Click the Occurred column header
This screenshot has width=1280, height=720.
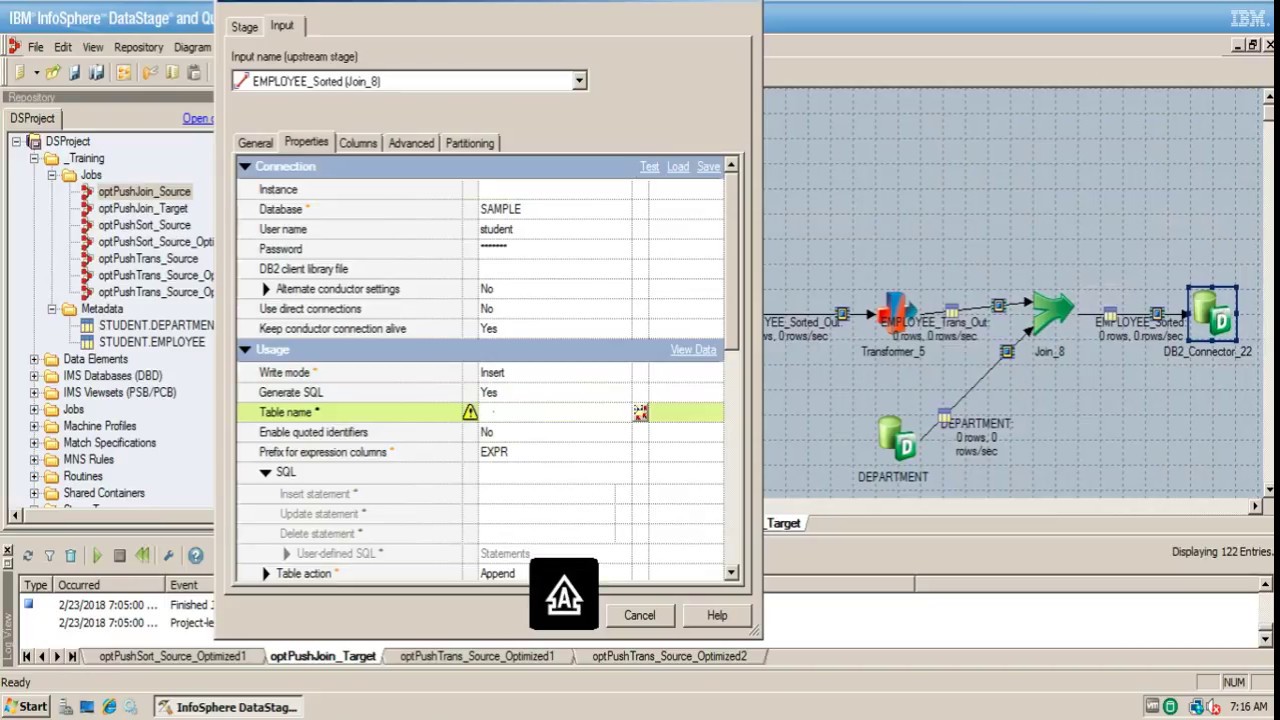108,585
